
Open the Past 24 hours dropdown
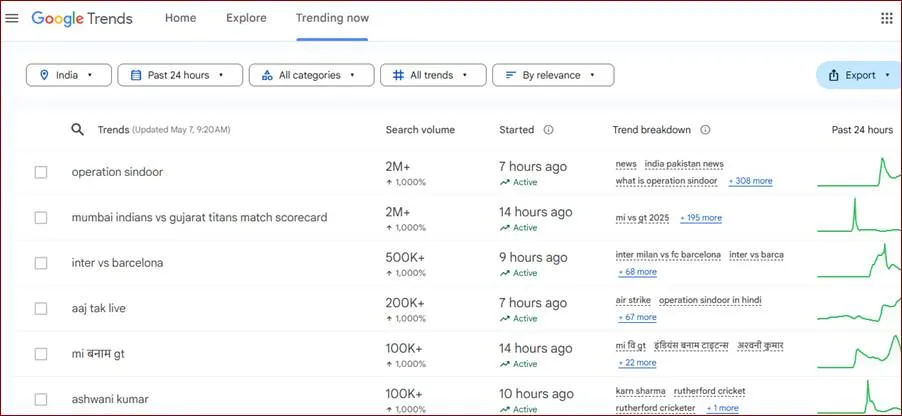pyautogui.click(x=180, y=75)
